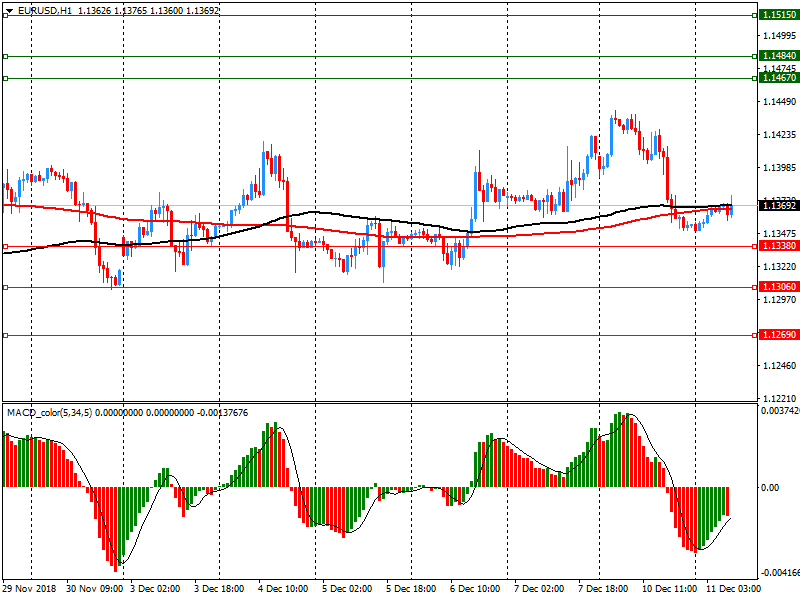Image resolution: width=800 pixels, height=600 pixels.
Task: Select the 1.14840 green price label
Action: coord(778,56)
